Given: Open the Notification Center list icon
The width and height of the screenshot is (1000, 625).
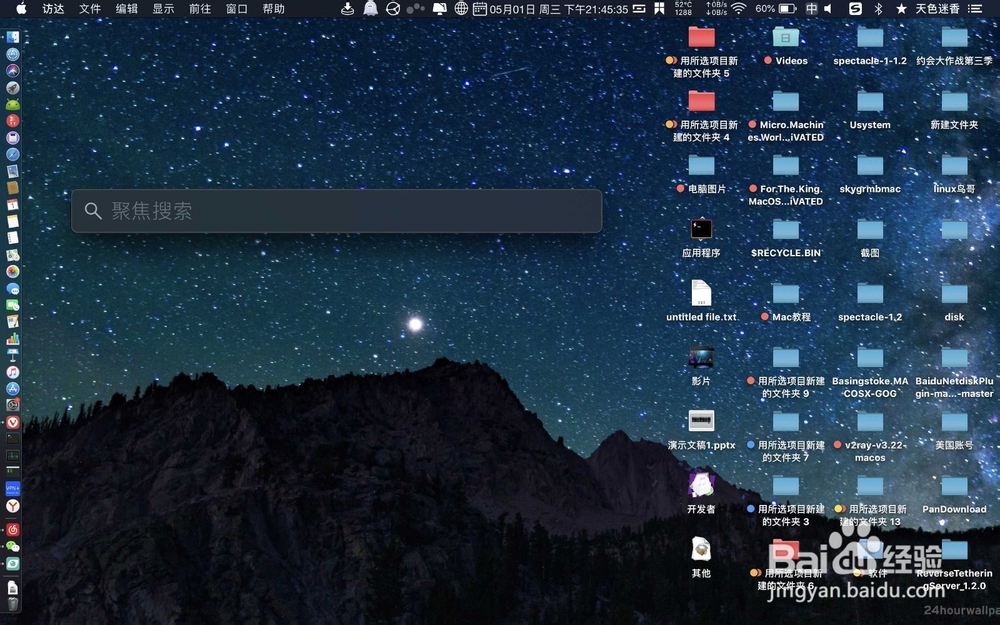Looking at the screenshot, I should coord(974,8).
